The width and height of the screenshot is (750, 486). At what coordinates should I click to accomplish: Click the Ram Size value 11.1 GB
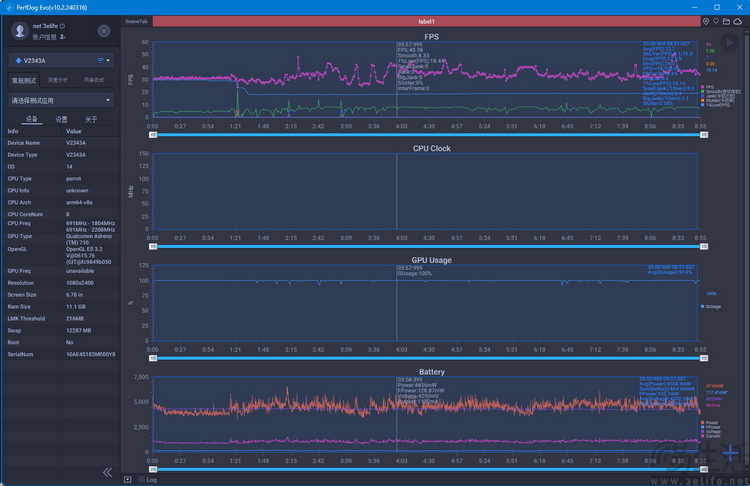click(76, 307)
